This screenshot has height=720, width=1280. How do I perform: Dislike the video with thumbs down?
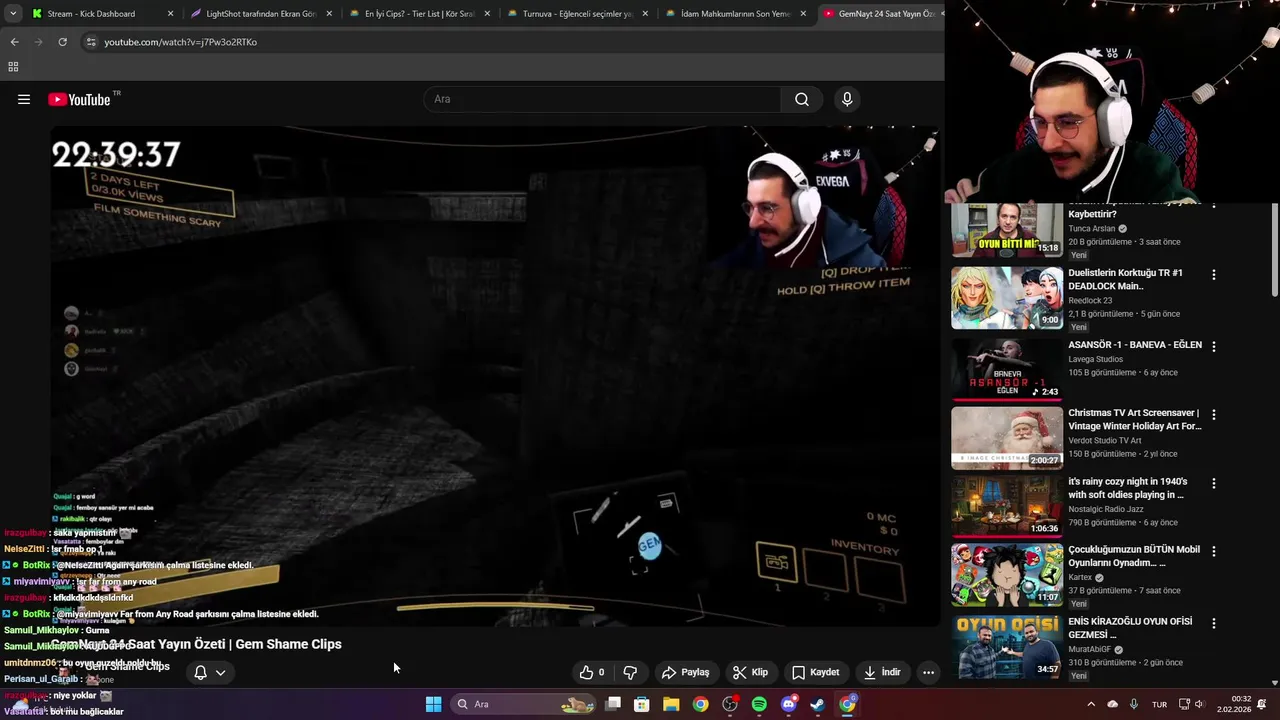pos(630,672)
